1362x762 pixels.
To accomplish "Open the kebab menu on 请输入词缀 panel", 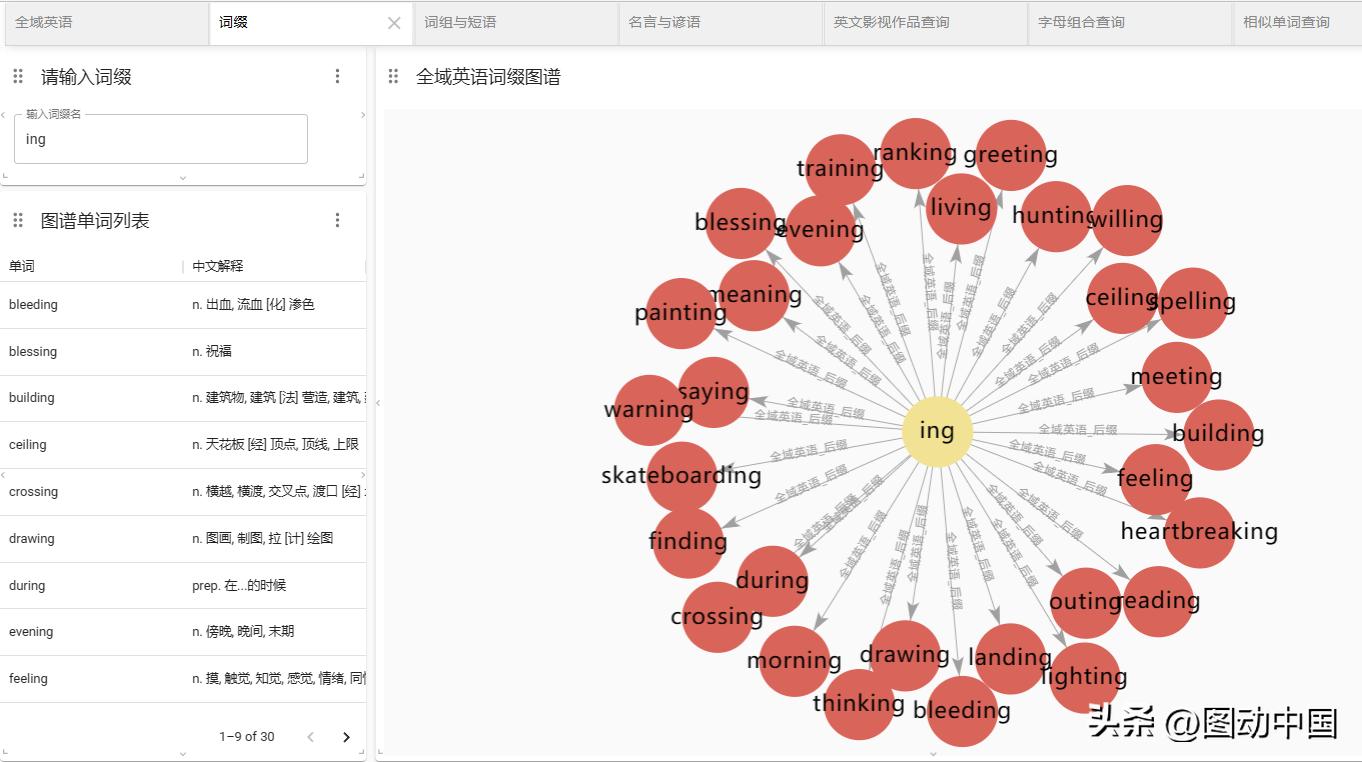I will (x=337, y=76).
